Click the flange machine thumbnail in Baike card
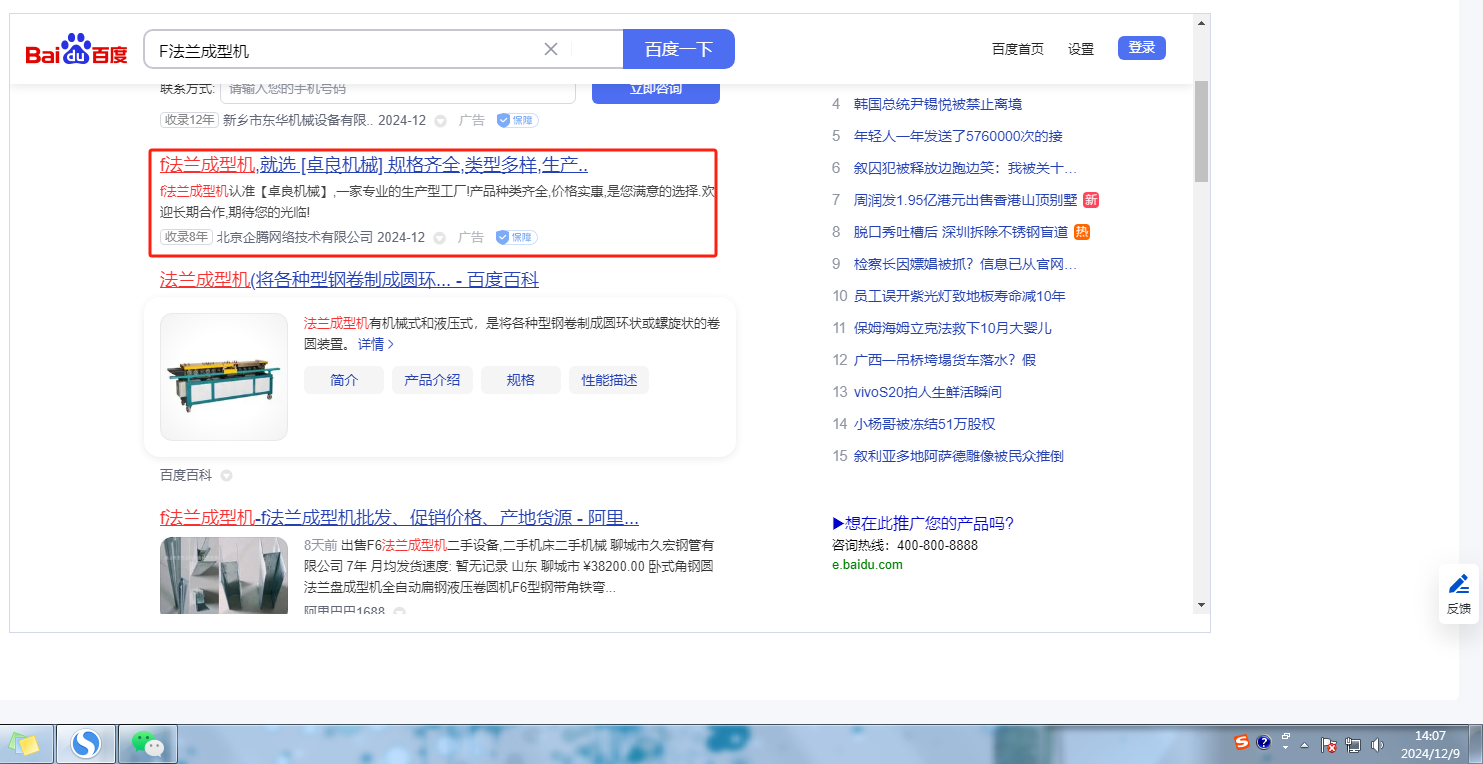The width and height of the screenshot is (1483, 764). pos(224,377)
